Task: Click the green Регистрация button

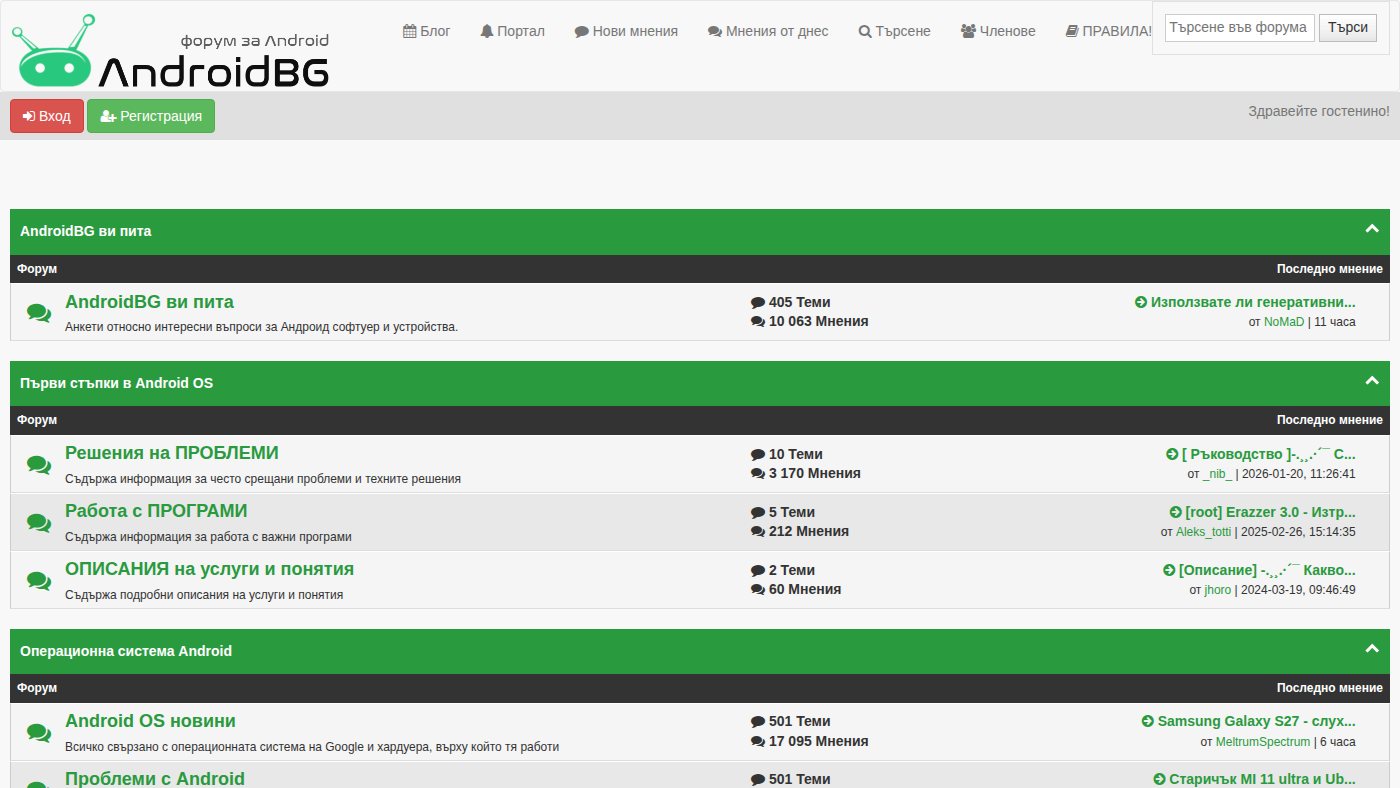Action: click(151, 116)
